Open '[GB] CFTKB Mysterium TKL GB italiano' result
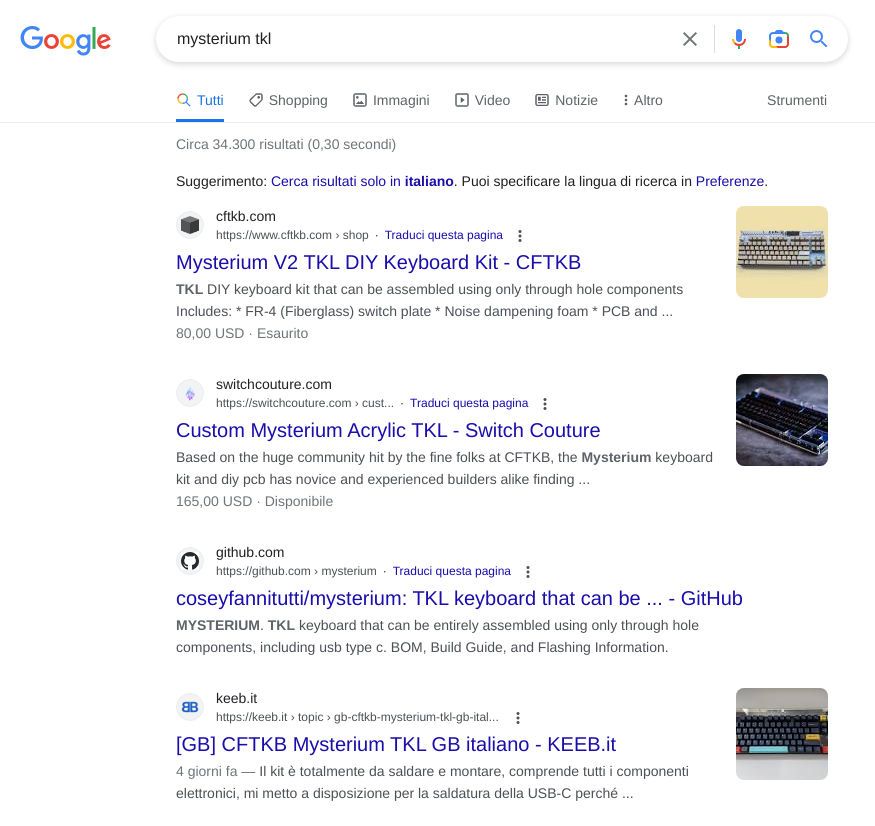Image resolution: width=875 pixels, height=826 pixels. click(x=396, y=745)
